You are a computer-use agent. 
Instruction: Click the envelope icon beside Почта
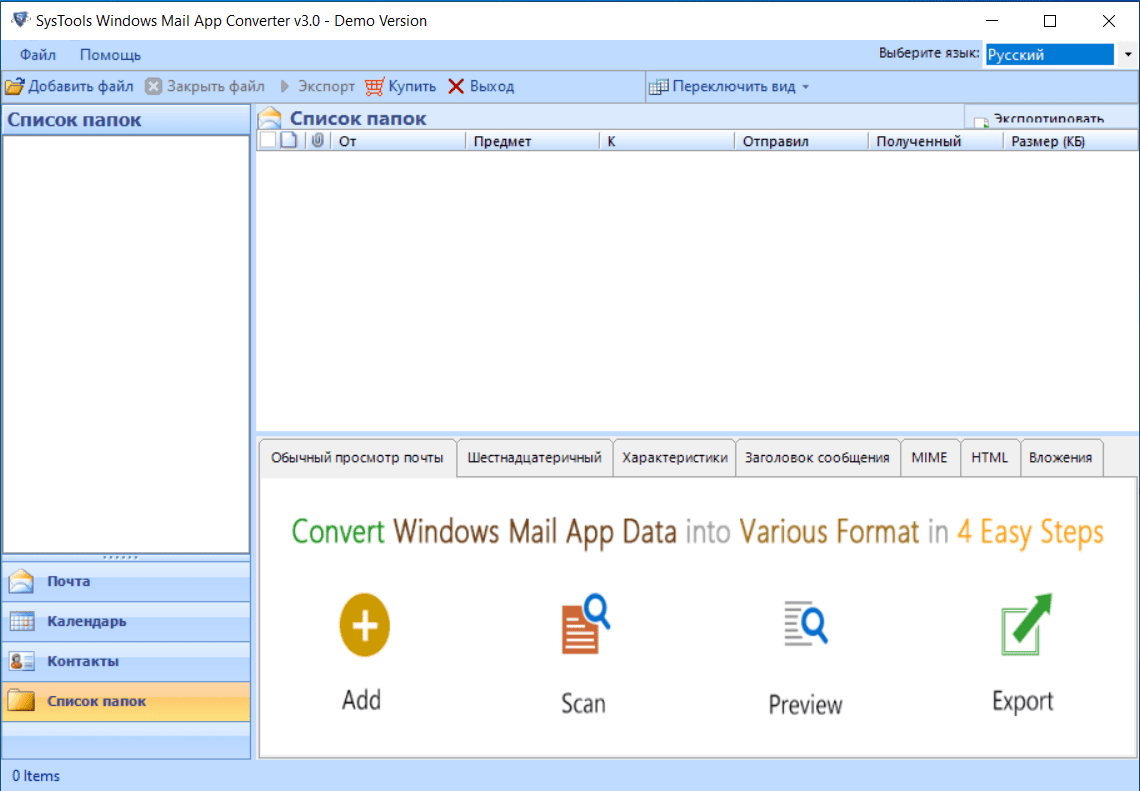click(x=21, y=582)
